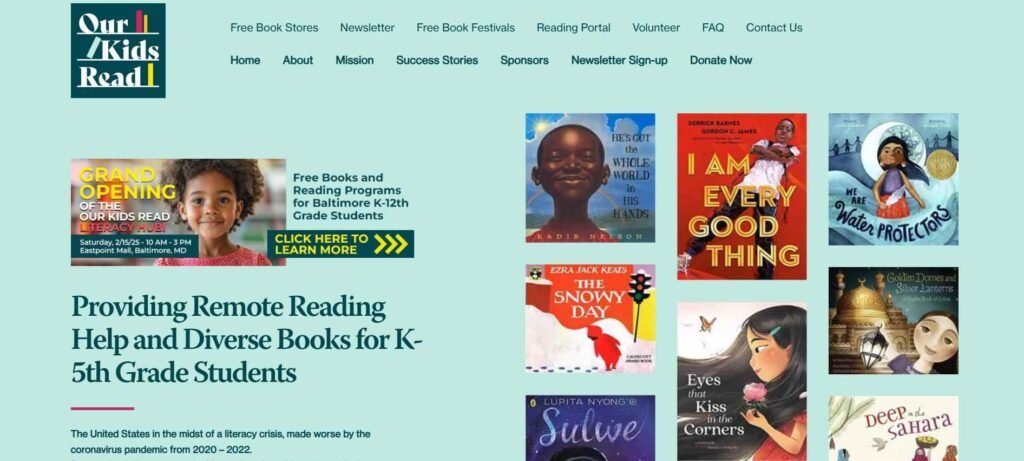1024x461 pixels.
Task: Click Contact Us in the navigation
Action: tap(774, 27)
